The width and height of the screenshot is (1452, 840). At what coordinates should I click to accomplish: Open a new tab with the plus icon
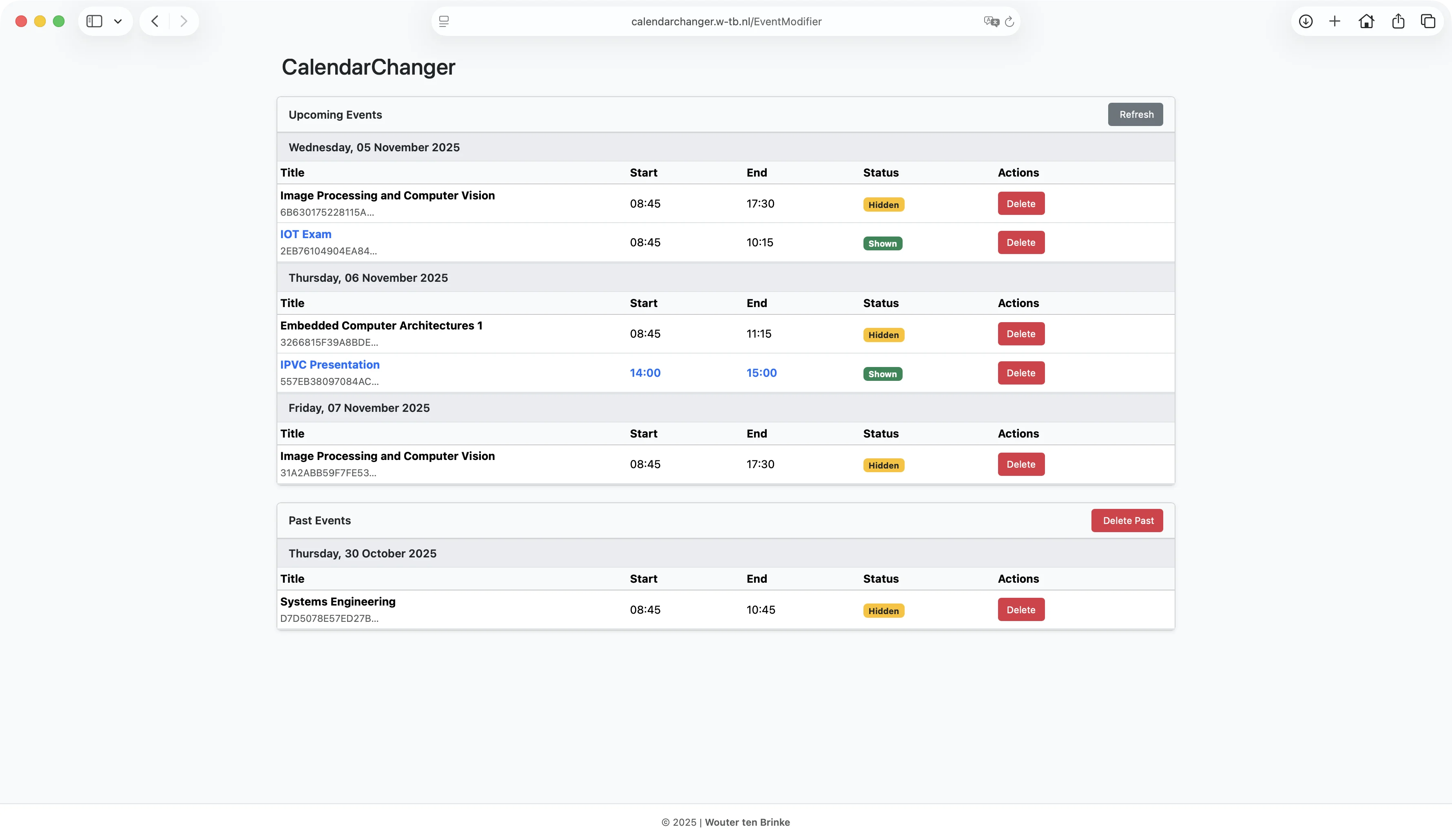[1335, 21]
